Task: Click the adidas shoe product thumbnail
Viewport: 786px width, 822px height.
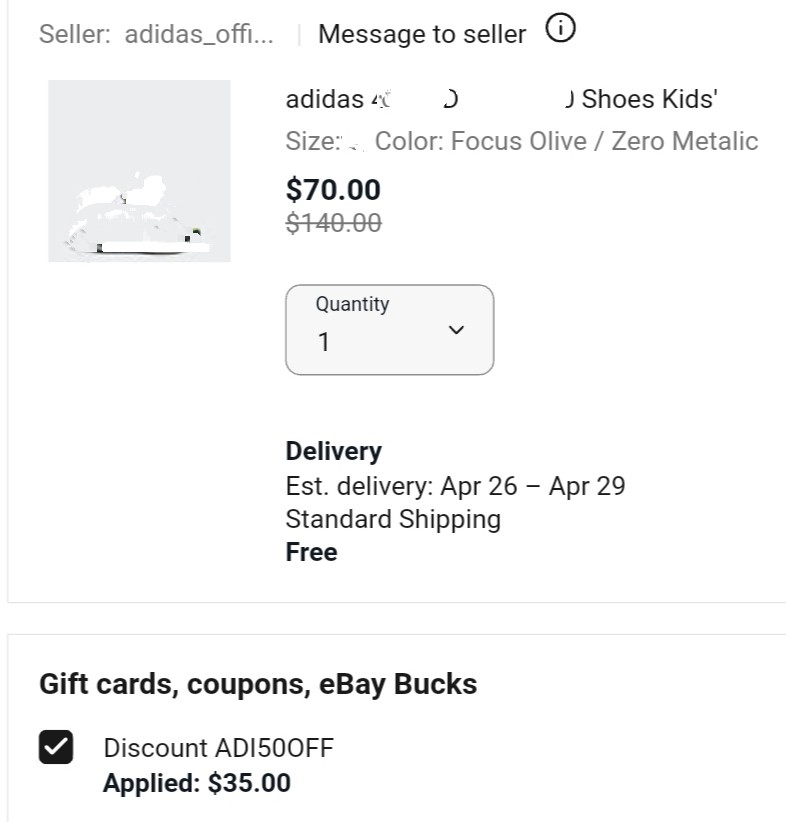Action: pos(139,171)
